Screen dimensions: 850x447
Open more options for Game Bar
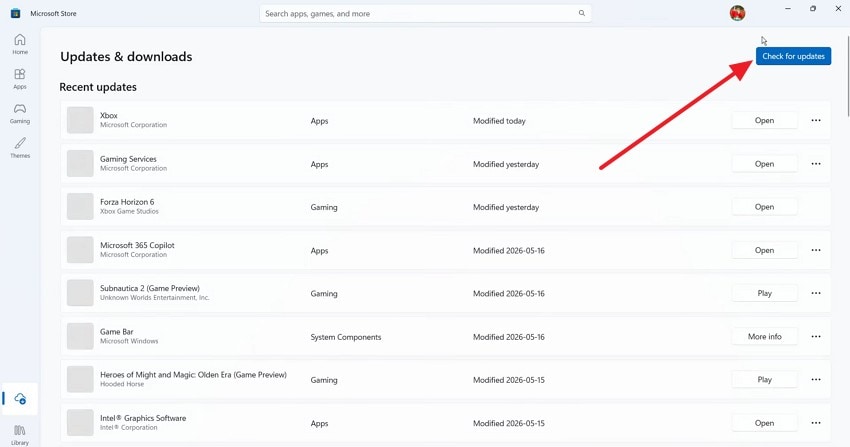point(816,336)
